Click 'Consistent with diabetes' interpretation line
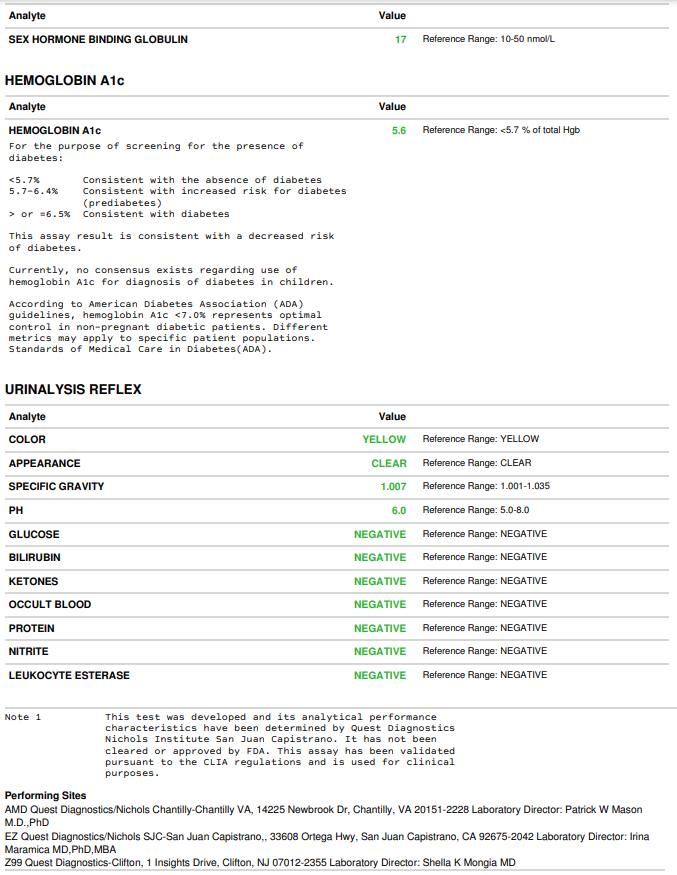 [156, 214]
